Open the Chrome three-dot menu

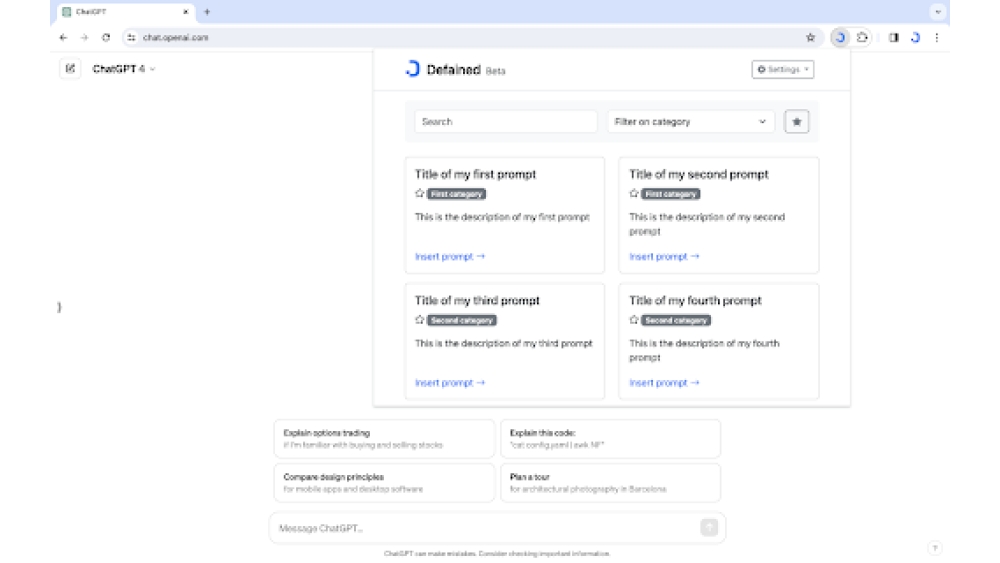point(937,38)
